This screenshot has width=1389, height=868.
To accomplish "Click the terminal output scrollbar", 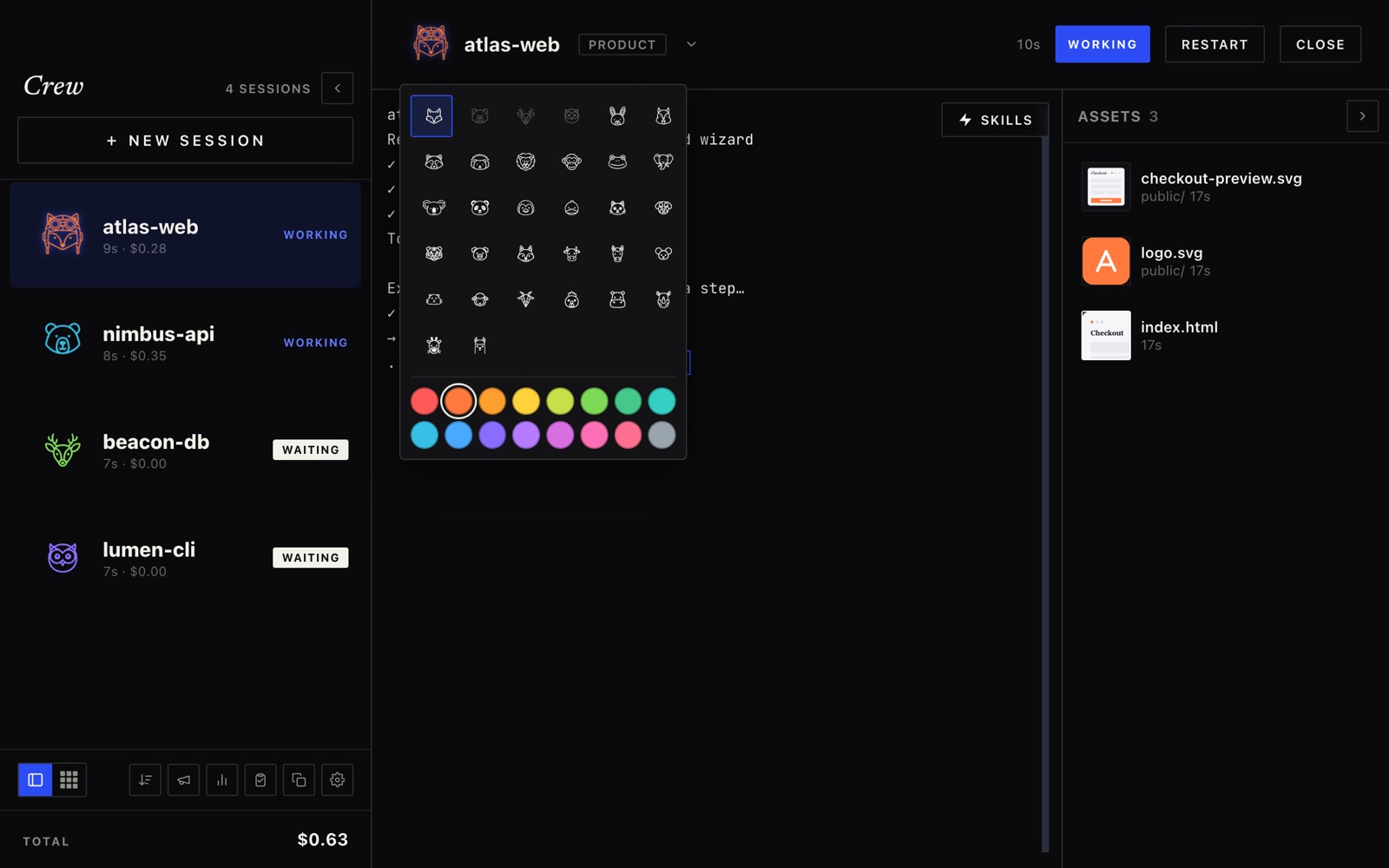I will pos(1045,495).
